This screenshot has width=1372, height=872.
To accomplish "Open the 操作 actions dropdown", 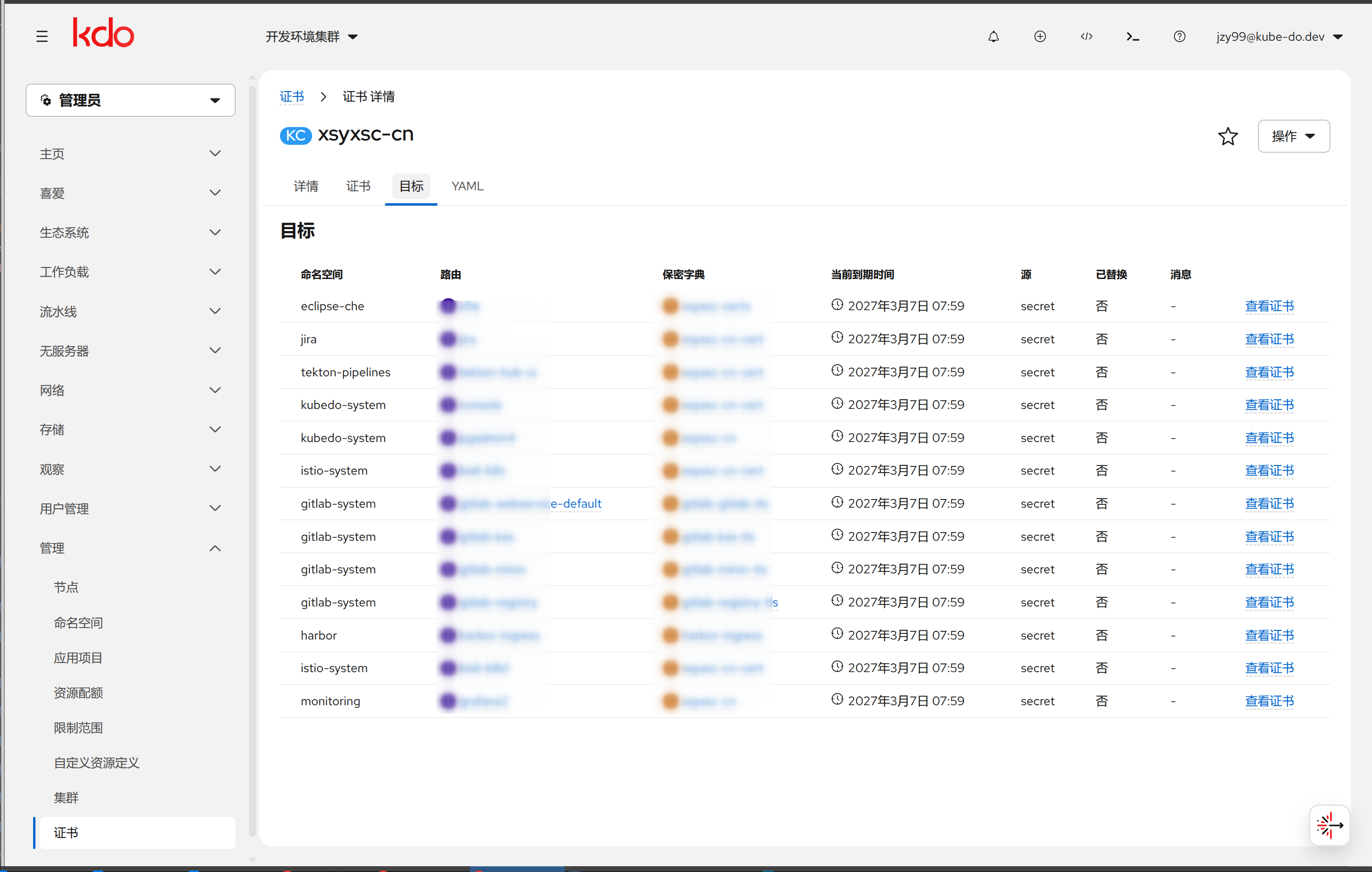I will (1293, 136).
